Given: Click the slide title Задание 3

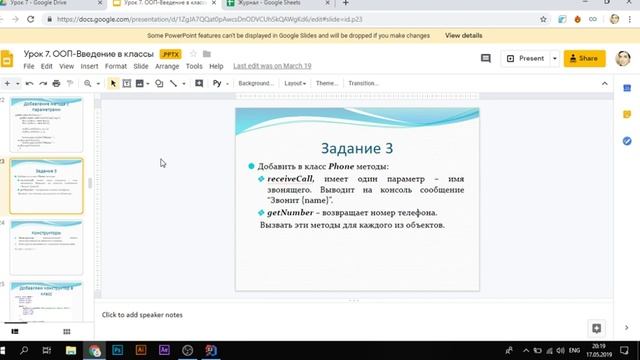Looking at the screenshot, I should [x=357, y=148].
